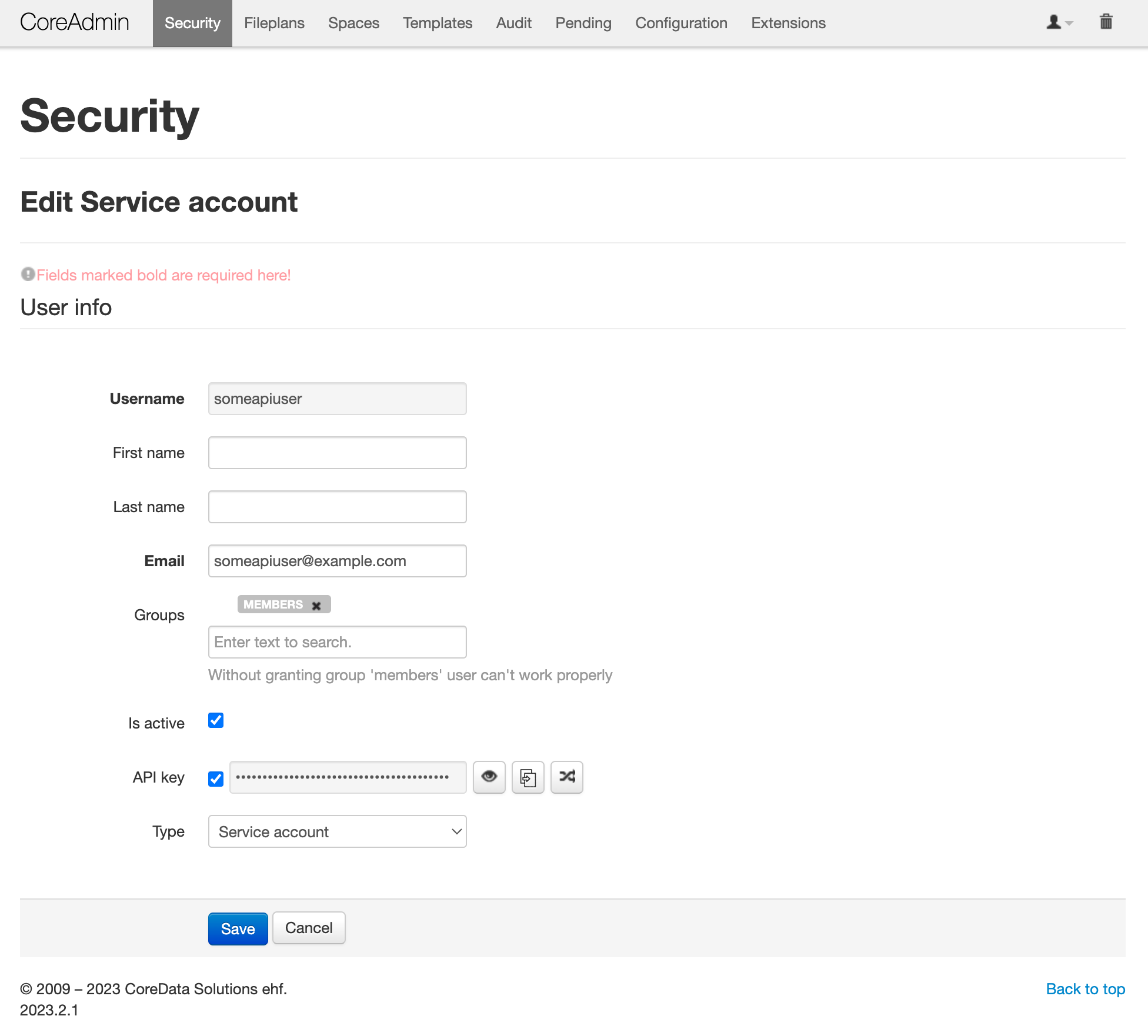Viewport: 1148px width, 1036px height.
Task: Click the Cancel button
Action: tap(309, 928)
